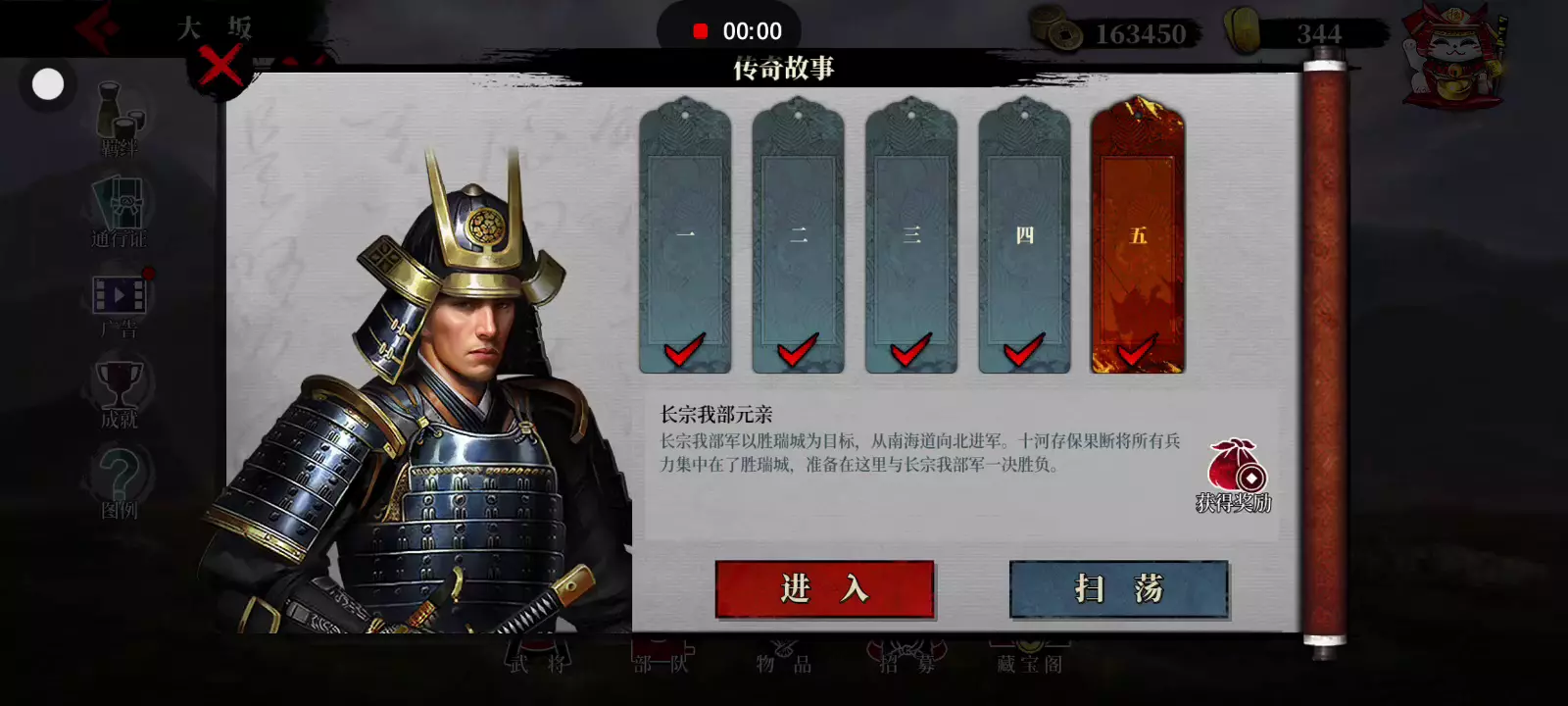
Task: Click the blue 扫荡 button
Action: [x=1118, y=589]
